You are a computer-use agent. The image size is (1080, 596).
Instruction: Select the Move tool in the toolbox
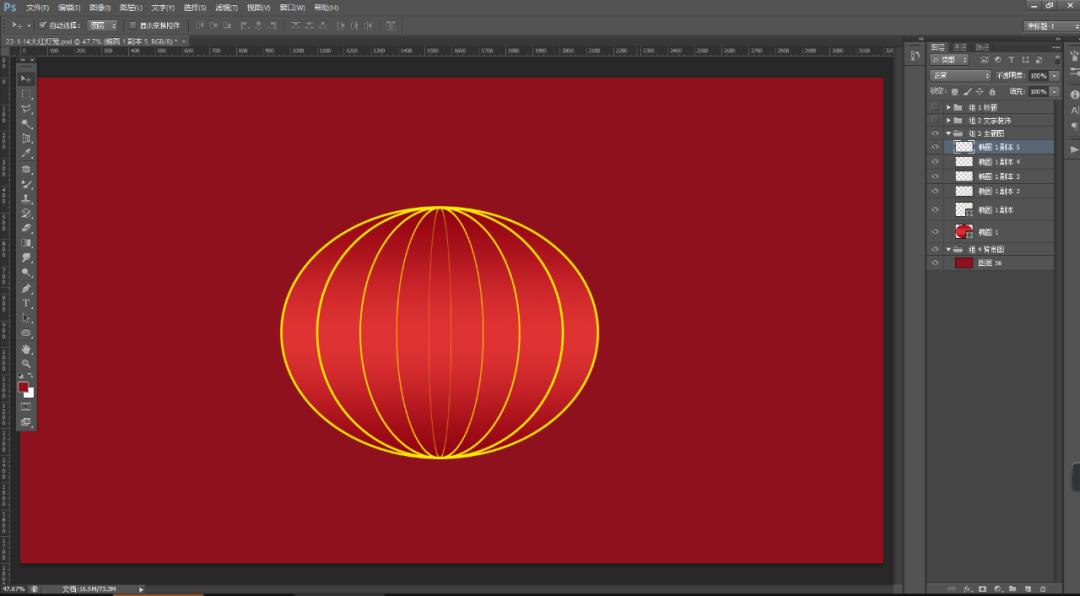(27, 79)
